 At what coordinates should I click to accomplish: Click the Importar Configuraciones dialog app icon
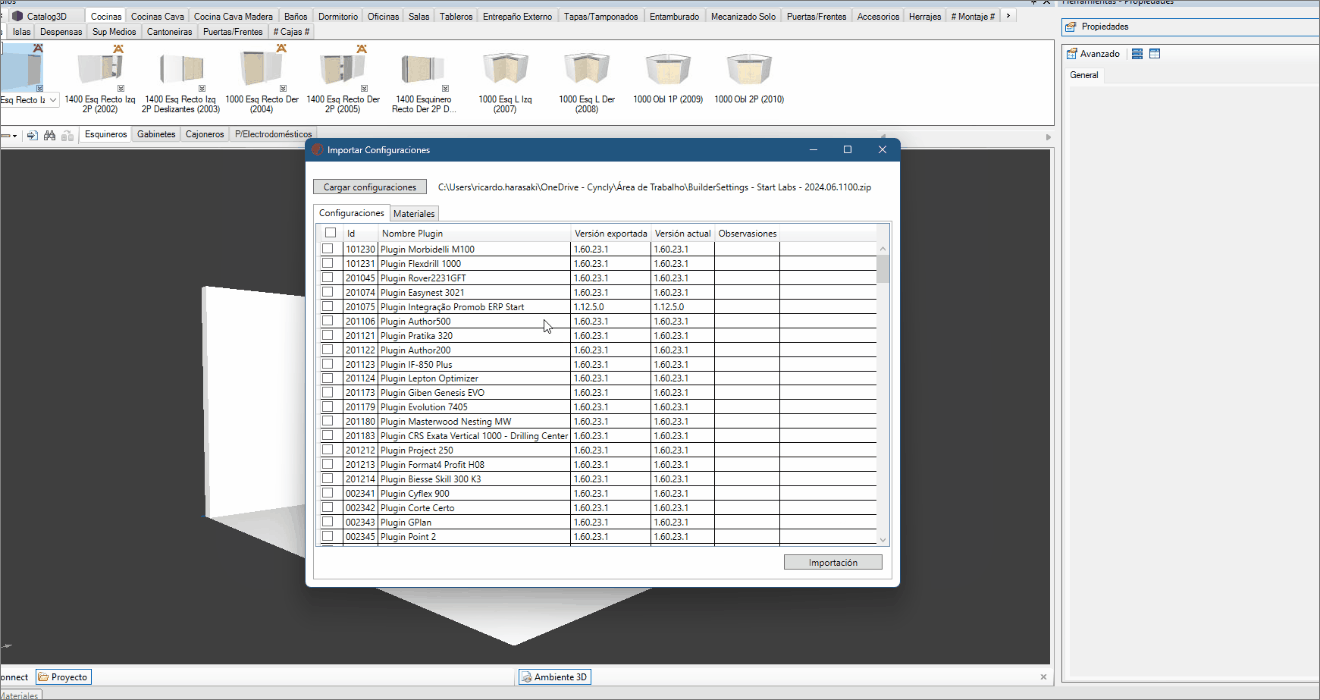(x=318, y=150)
